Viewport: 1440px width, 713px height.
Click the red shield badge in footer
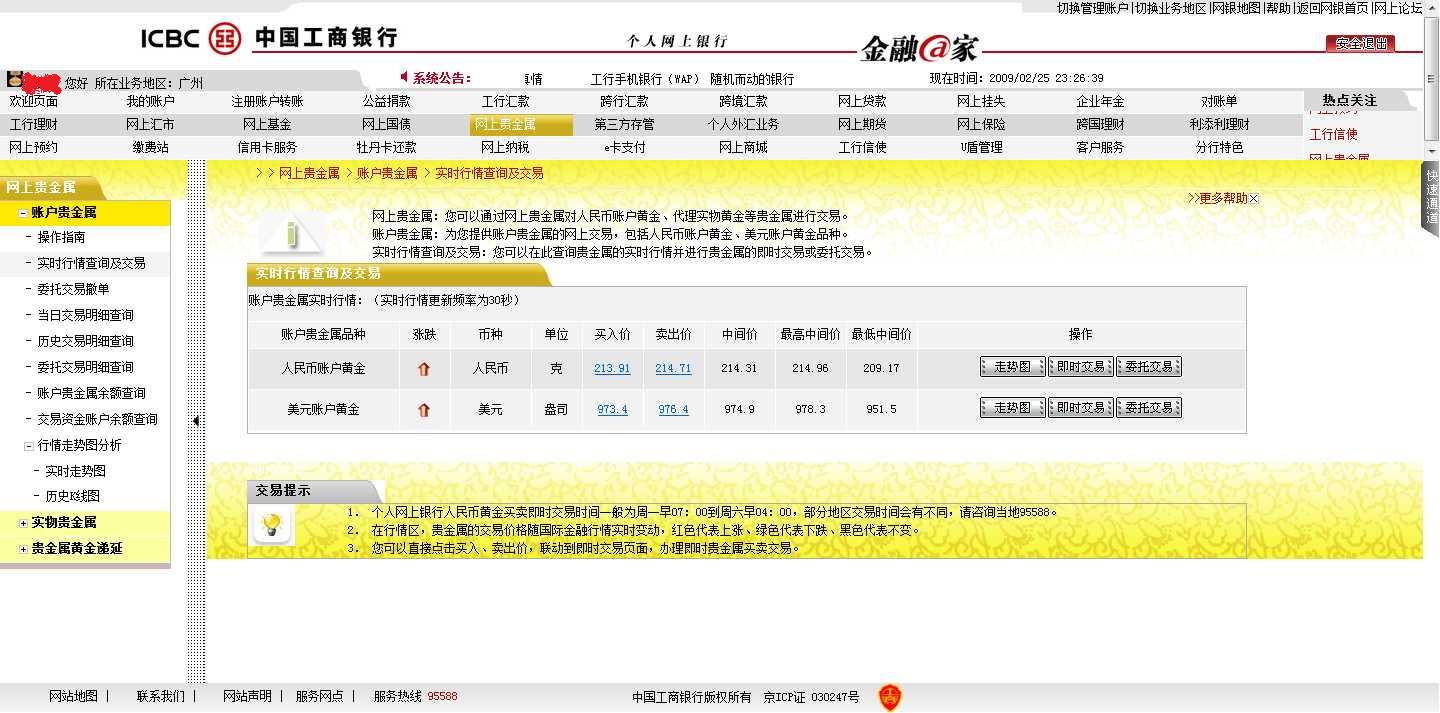coord(889,697)
